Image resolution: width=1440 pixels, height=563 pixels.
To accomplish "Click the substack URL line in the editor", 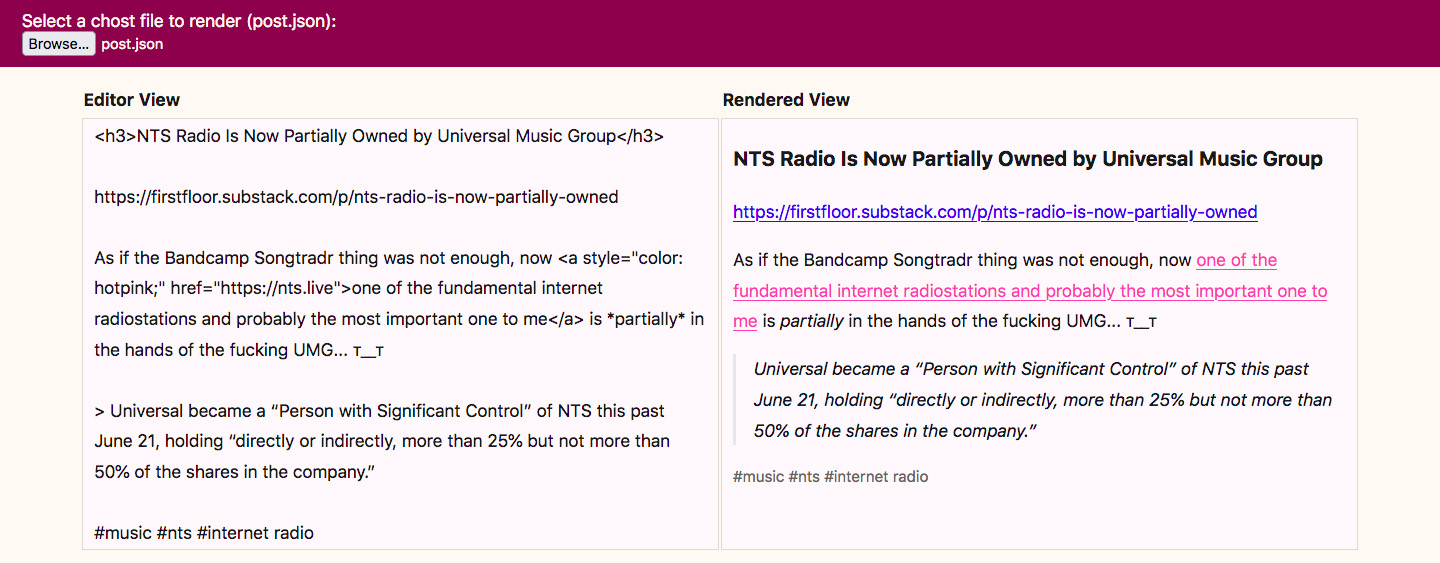I will [x=356, y=197].
